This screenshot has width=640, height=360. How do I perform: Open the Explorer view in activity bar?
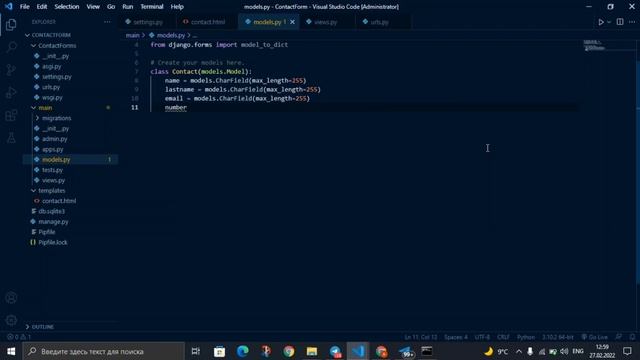point(11,25)
